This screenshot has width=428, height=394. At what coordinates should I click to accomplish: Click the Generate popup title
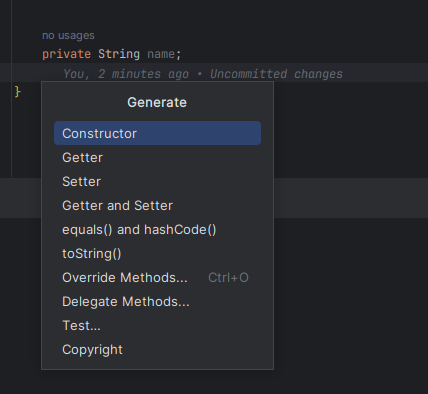157,102
